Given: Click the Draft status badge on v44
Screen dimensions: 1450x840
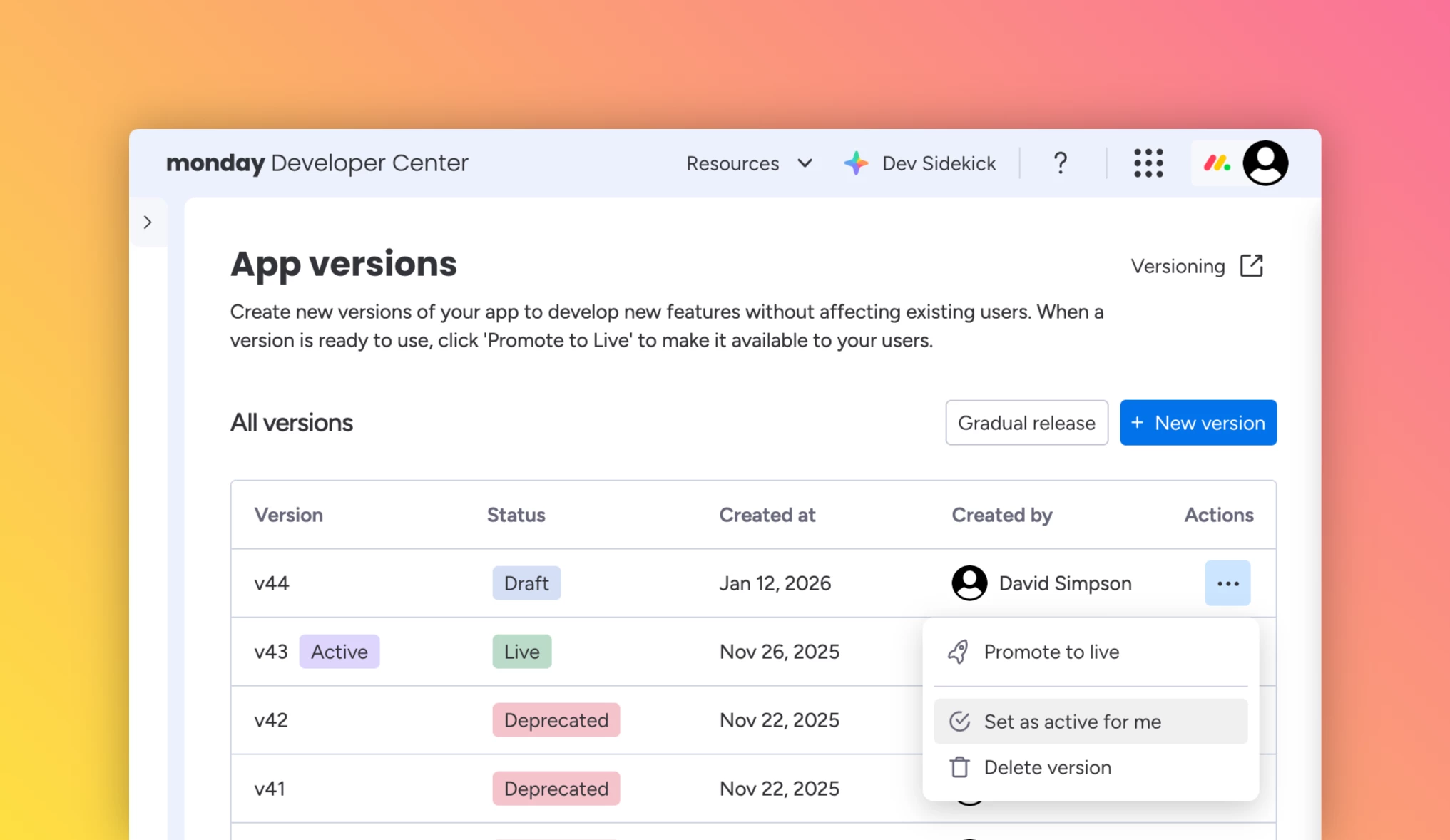Looking at the screenshot, I should [526, 583].
